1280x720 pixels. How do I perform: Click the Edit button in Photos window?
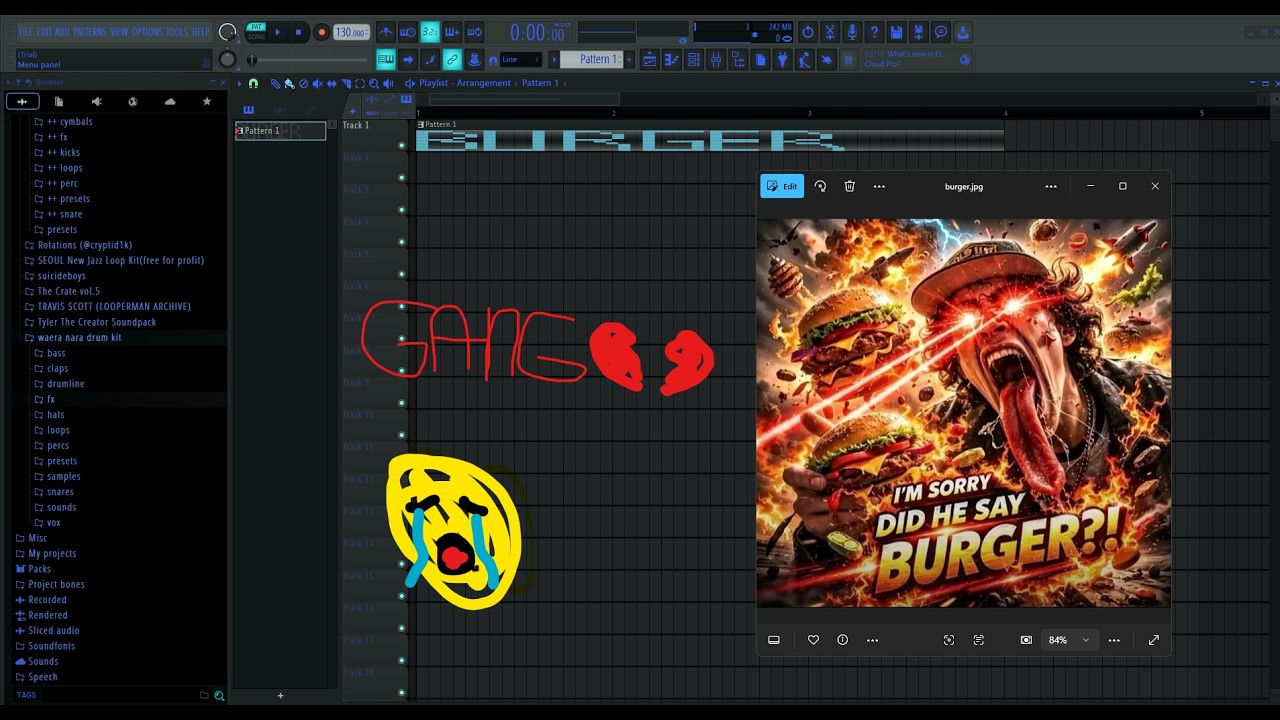coord(782,186)
